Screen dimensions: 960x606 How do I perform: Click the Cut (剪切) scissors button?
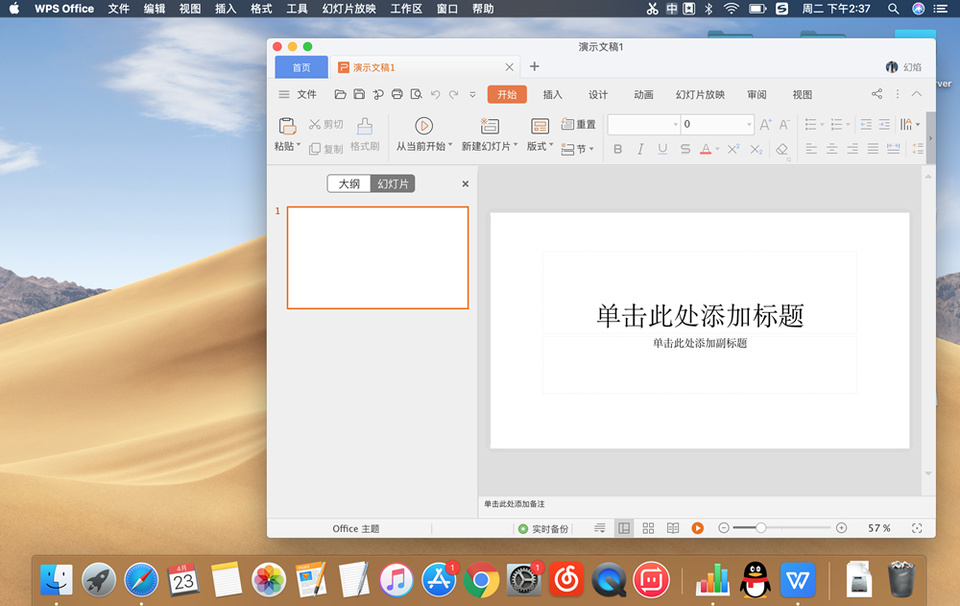coord(326,124)
